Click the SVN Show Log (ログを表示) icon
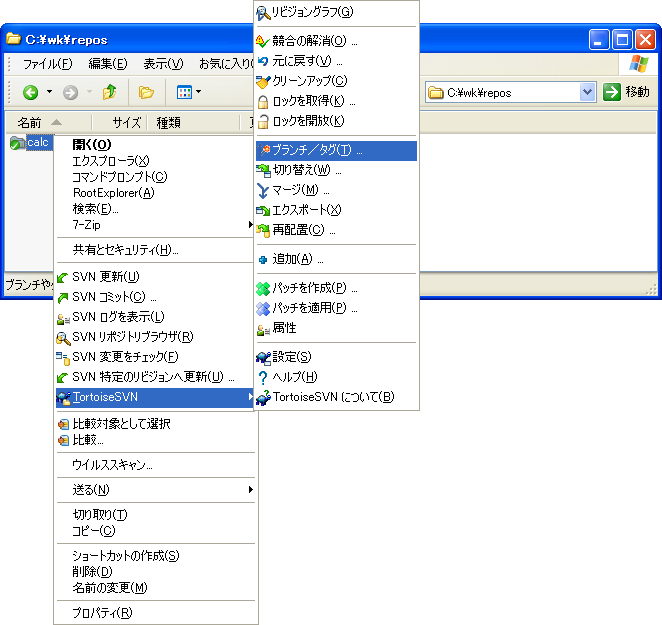The height and width of the screenshot is (625, 662). click(x=63, y=317)
